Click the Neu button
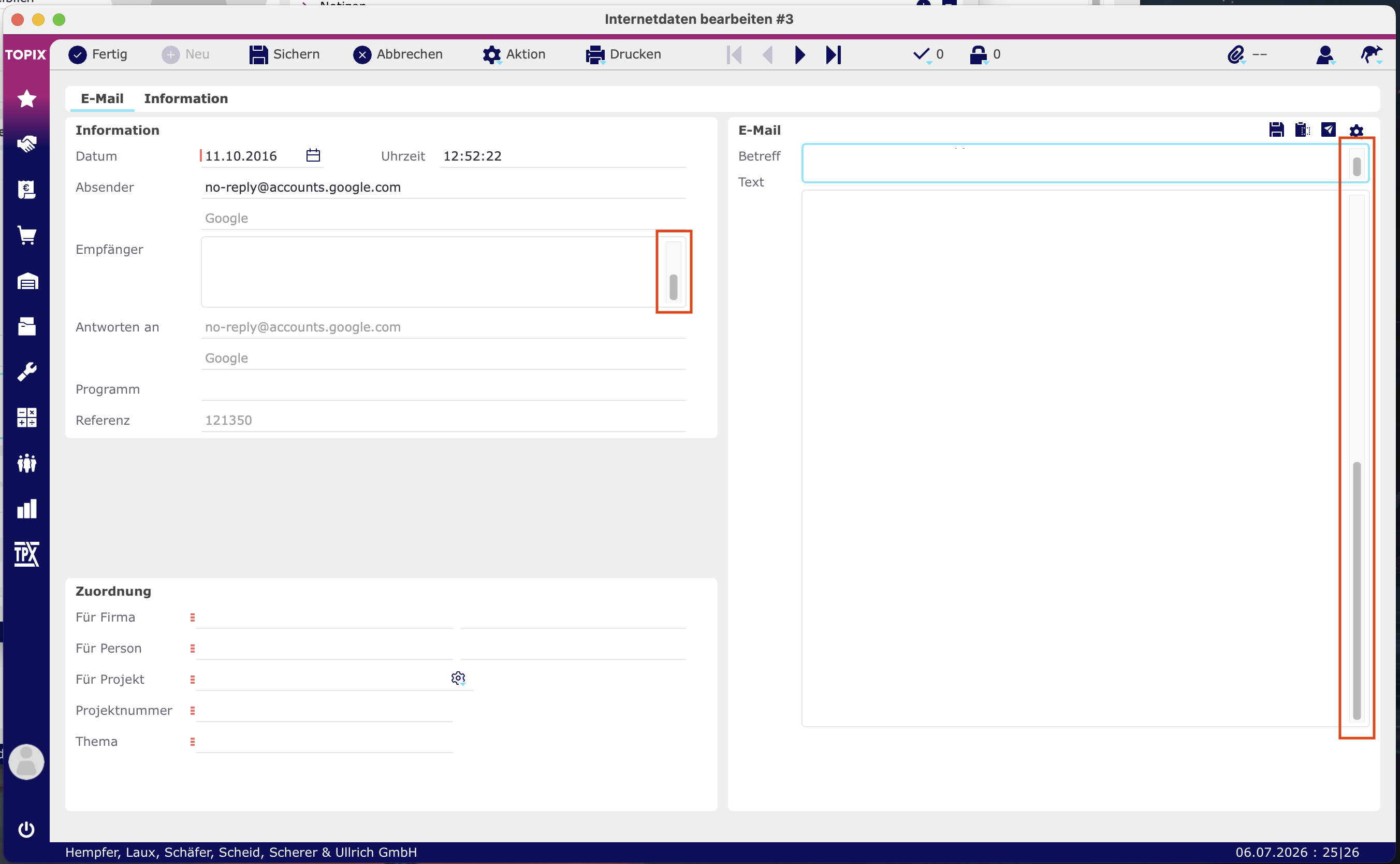The width and height of the screenshot is (1400, 864). [186, 54]
